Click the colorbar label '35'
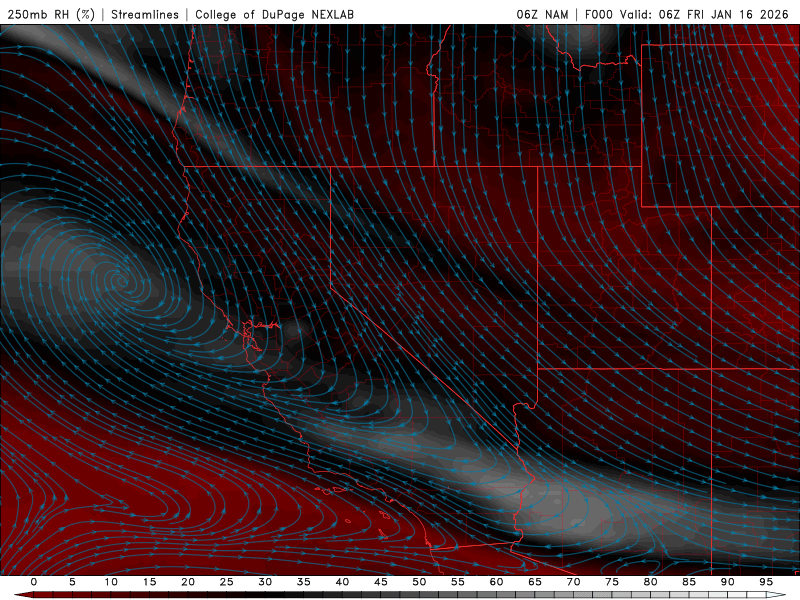Screen dimensions: 800x600 304,582
